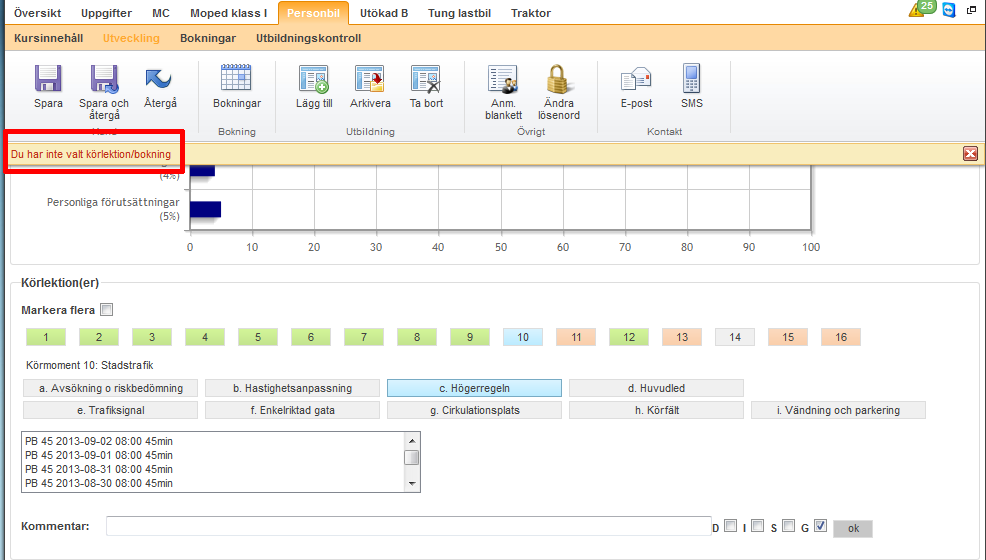
Task: Open the Moped klass I tab
Action: click(228, 13)
